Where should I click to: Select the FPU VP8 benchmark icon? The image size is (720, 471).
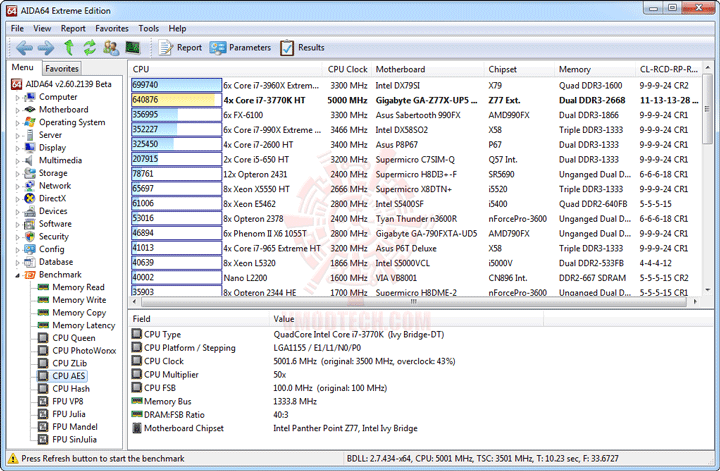click(x=43, y=401)
